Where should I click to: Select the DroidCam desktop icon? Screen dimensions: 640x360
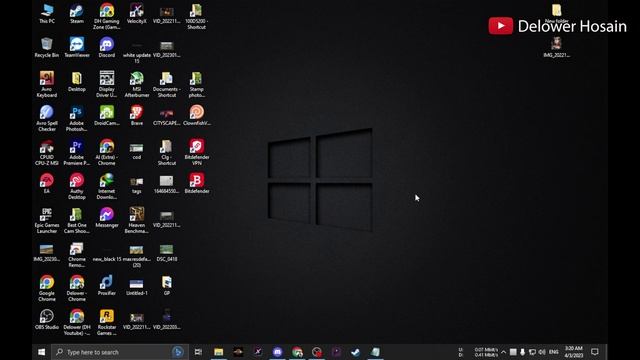[x=107, y=116]
